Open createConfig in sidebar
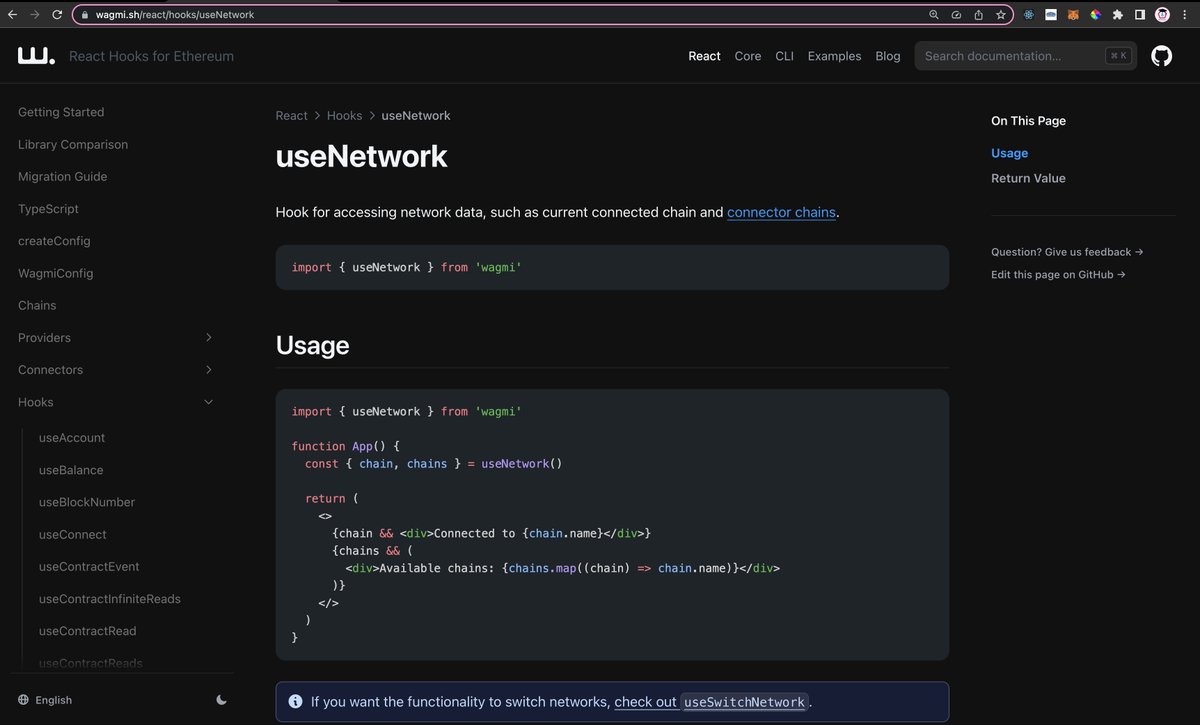Screen dimensions: 1200x725 (x=54, y=241)
